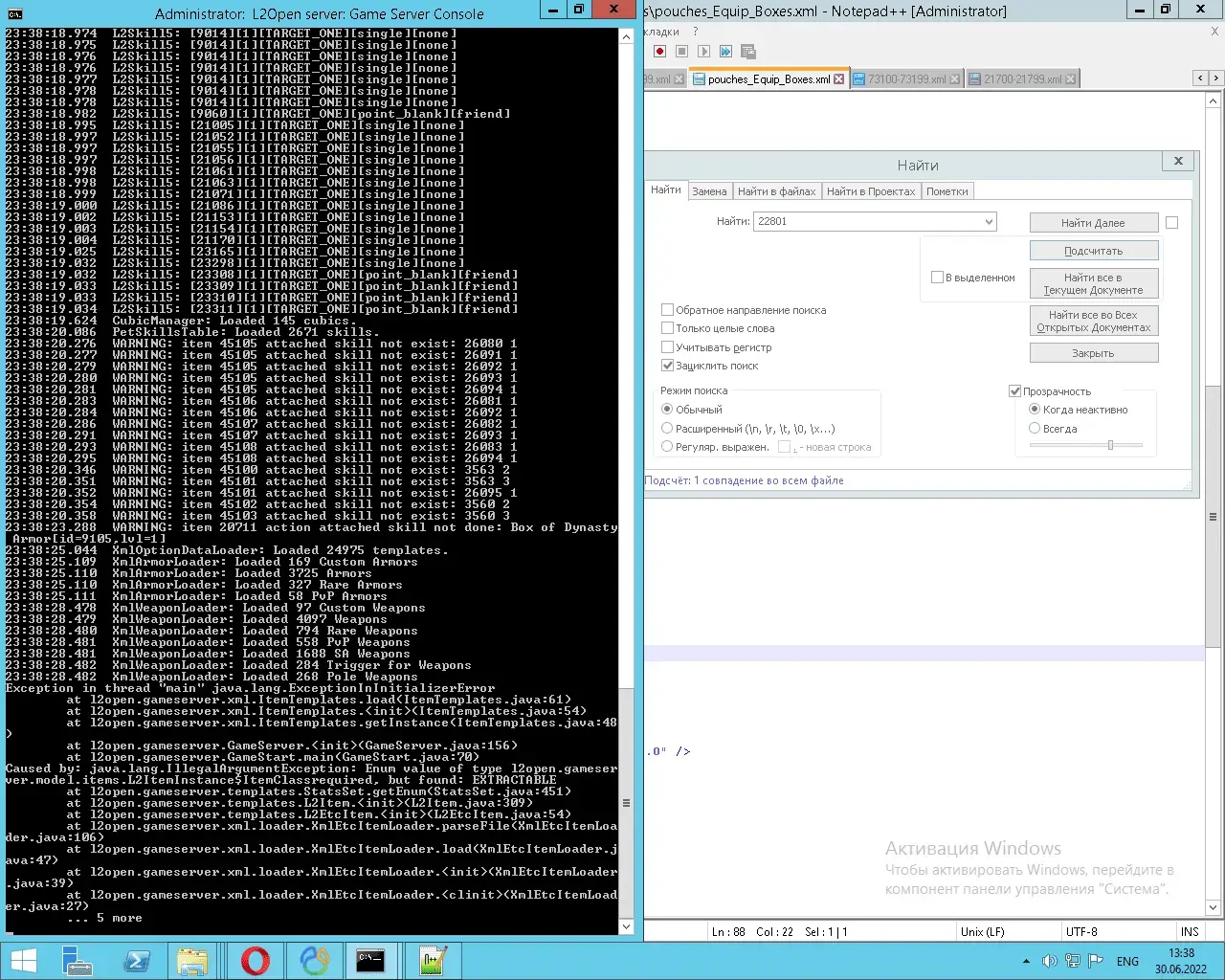Click 'Закрыть' button in Find dialog
1225x980 pixels.
(1094, 353)
